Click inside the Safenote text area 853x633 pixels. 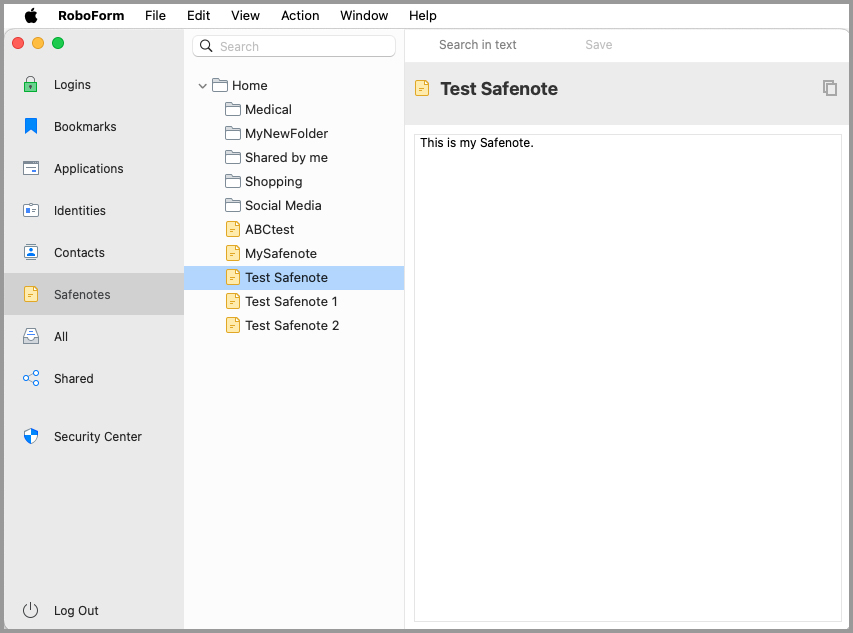(628, 378)
